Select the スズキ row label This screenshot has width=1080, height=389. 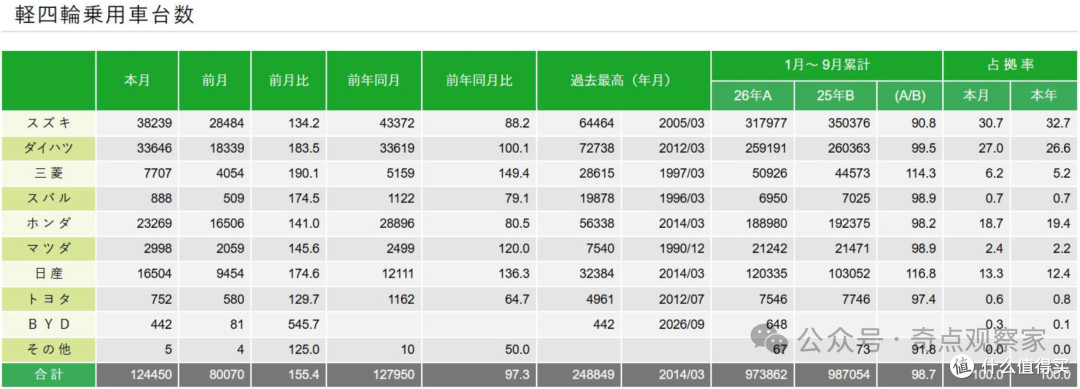coord(48,123)
